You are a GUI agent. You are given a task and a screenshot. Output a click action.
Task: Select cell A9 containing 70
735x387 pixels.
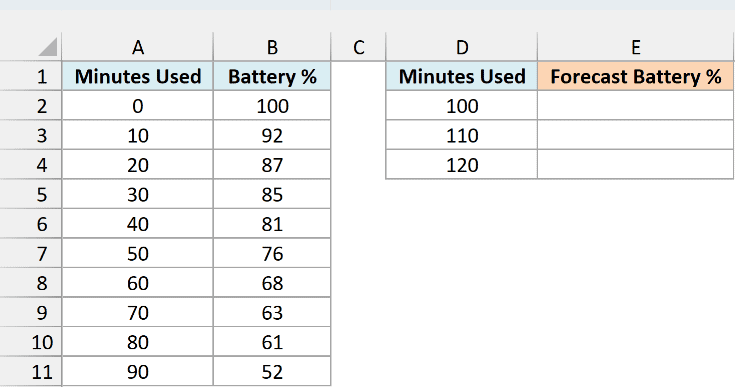point(137,312)
